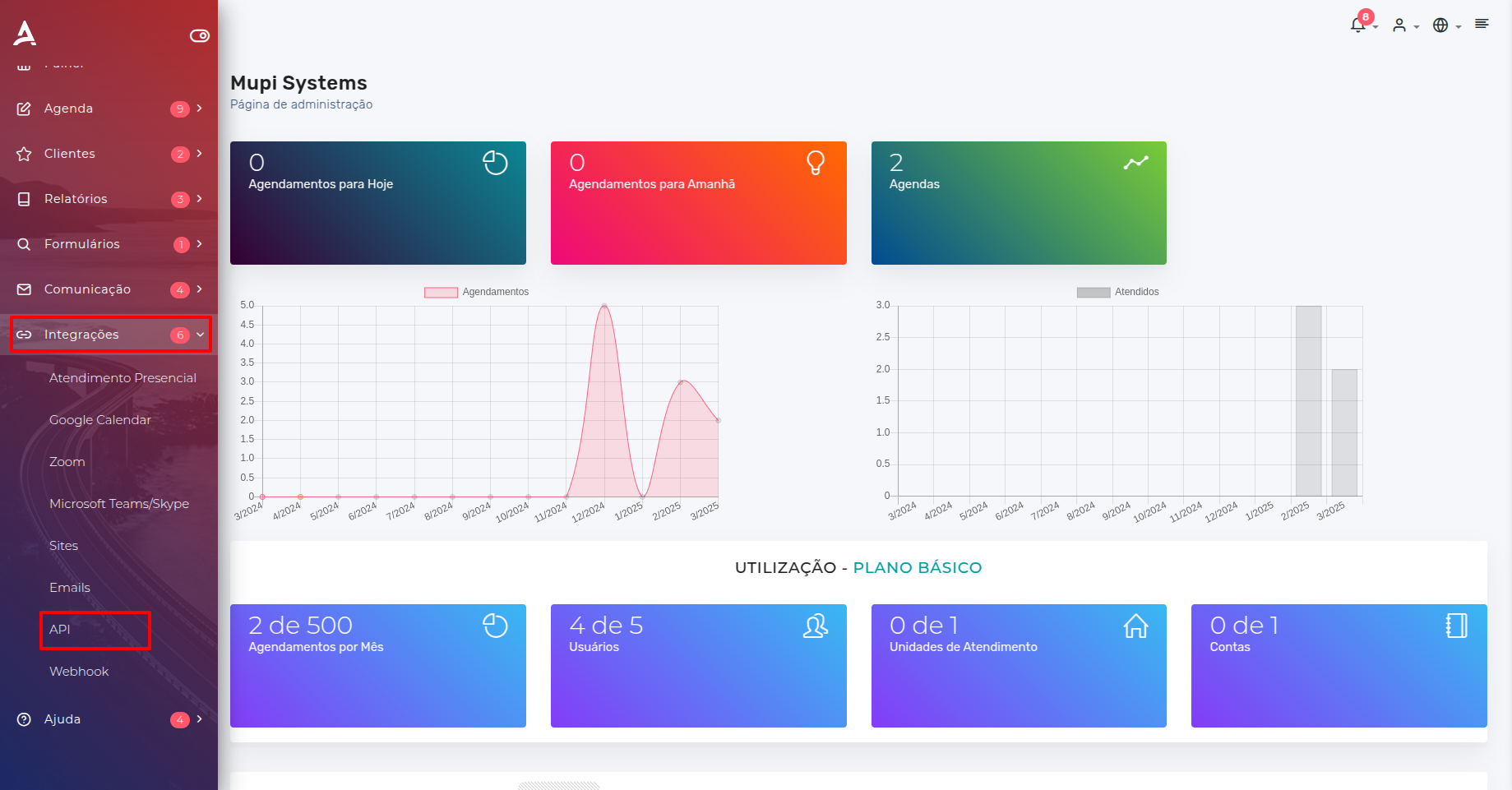Click the app logo in sidebar
1512x790 pixels.
pyautogui.click(x=25, y=33)
